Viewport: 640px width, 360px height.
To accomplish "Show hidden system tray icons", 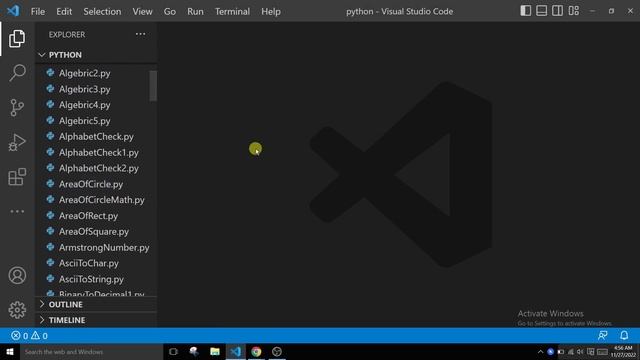I will [540, 352].
